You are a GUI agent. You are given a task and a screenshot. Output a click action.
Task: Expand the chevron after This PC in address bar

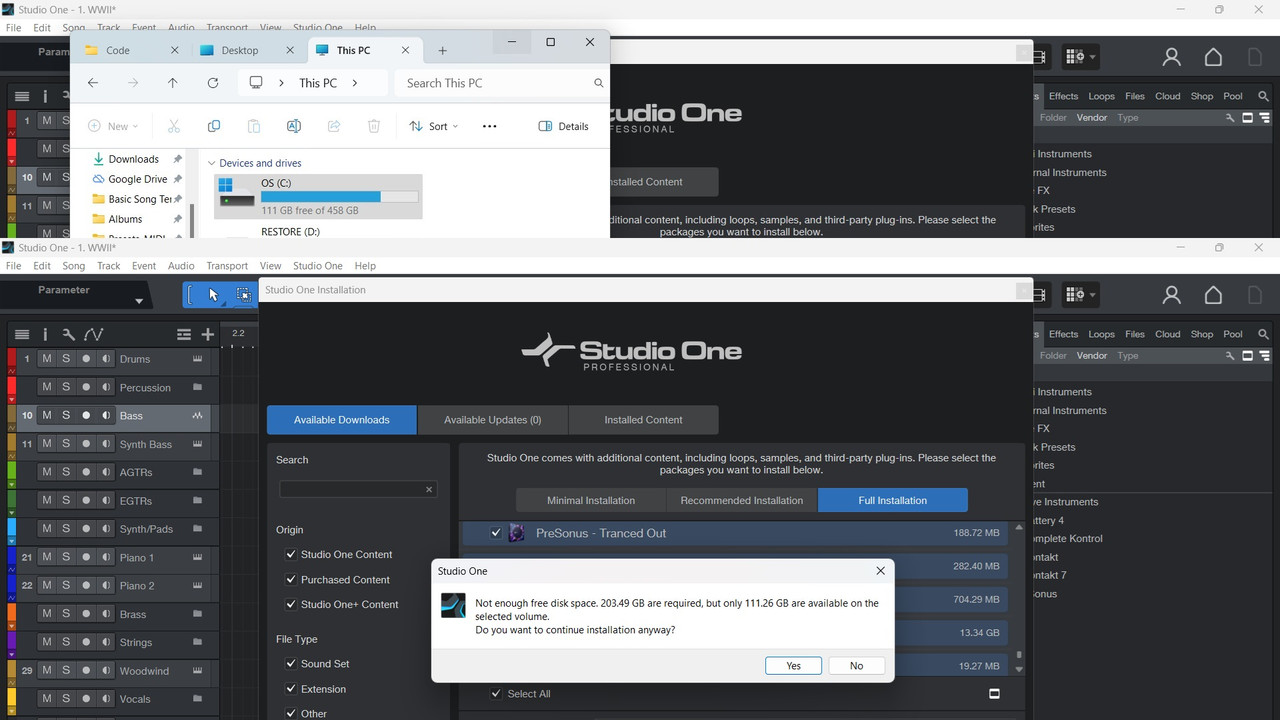354,83
